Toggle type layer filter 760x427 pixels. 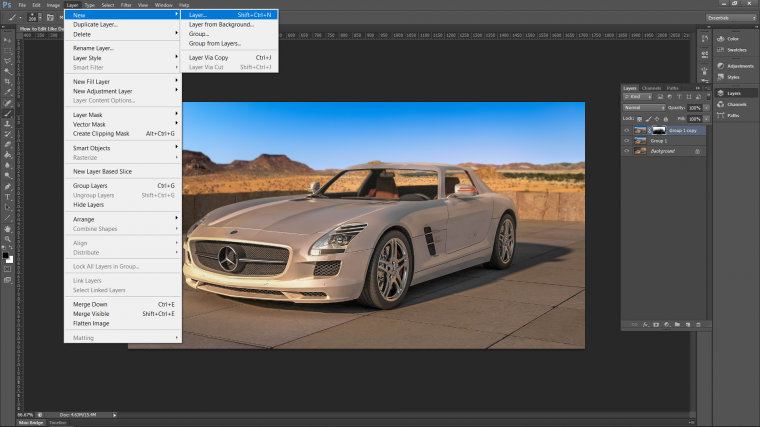pyautogui.click(x=679, y=97)
